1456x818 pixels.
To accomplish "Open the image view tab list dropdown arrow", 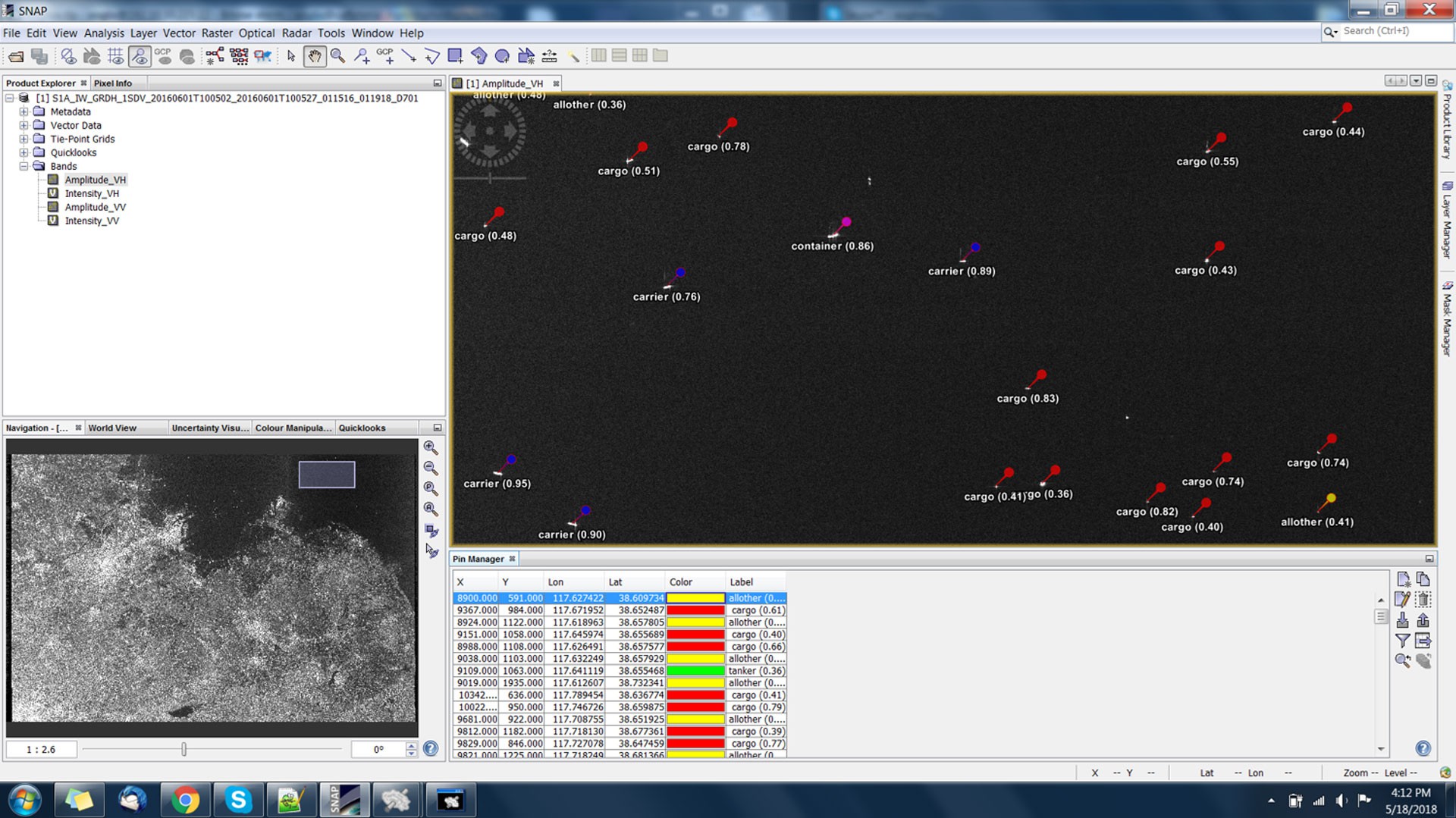I will tap(1415, 81).
